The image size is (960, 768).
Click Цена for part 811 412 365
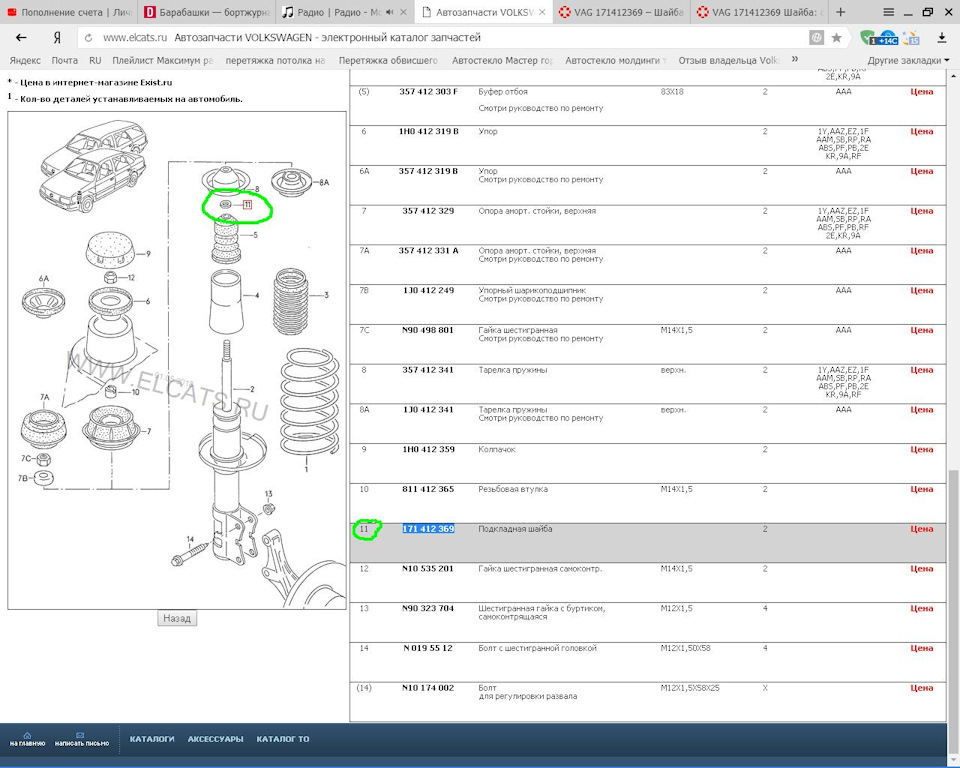pos(921,490)
